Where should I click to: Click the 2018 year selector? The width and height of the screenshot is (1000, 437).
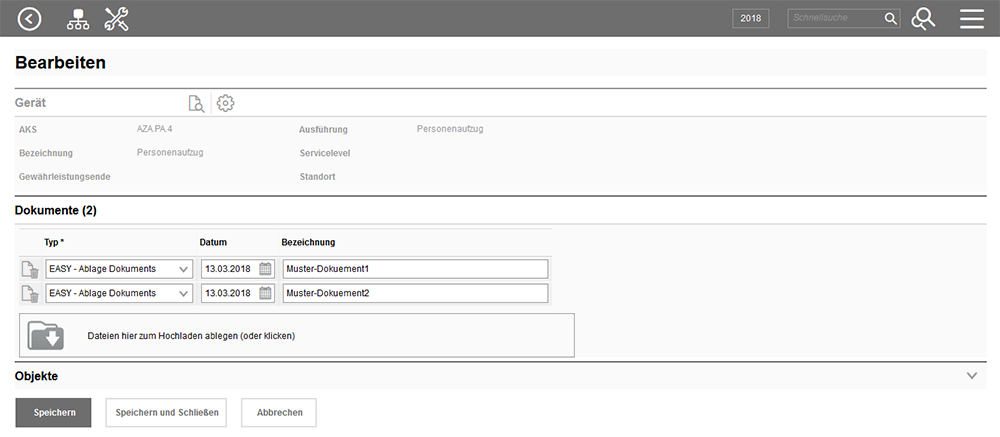[x=750, y=18]
